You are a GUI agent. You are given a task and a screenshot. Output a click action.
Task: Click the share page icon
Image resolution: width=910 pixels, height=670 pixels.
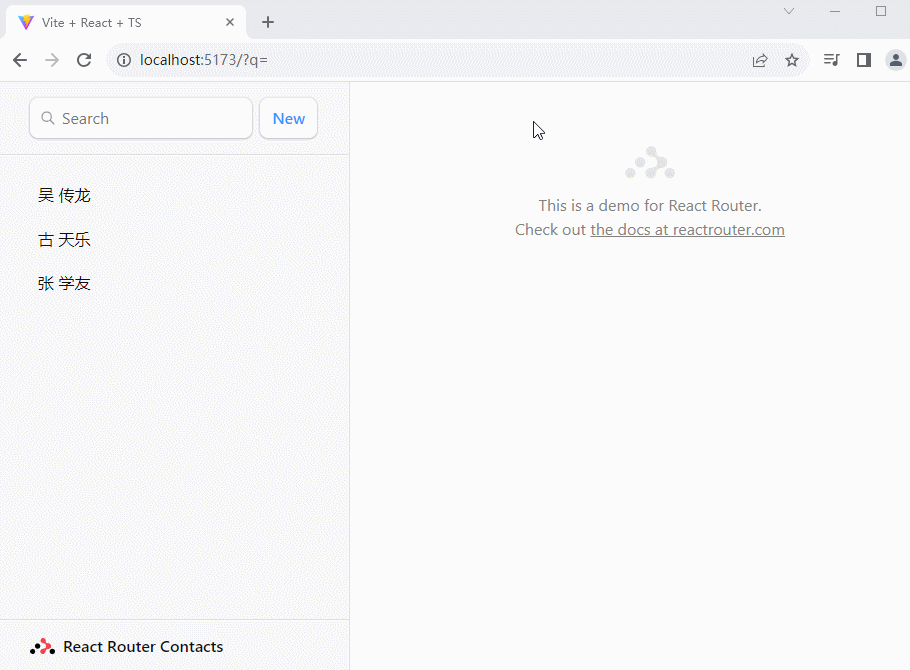760,60
